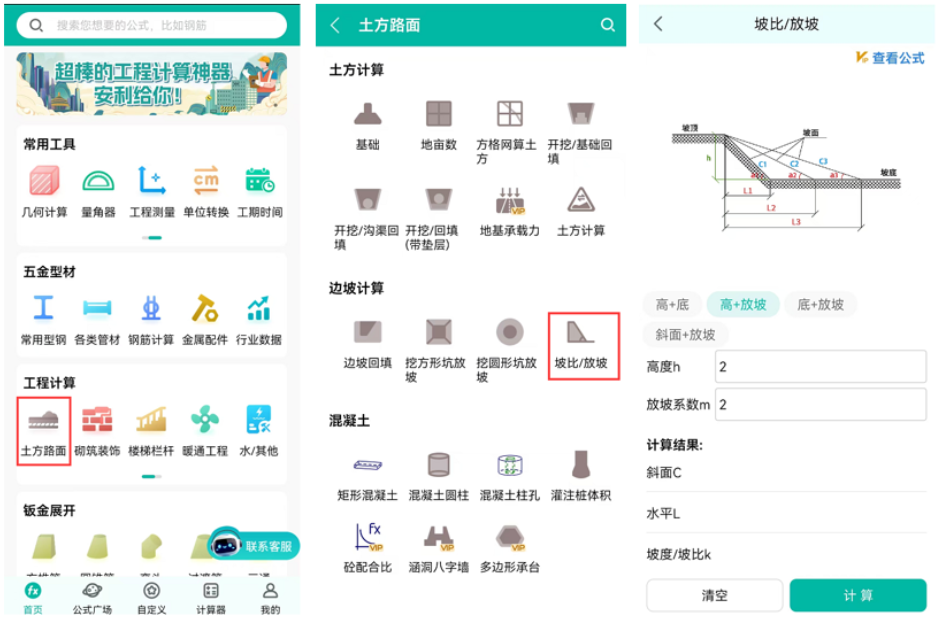Select the 高+底 calculation mode
The height and width of the screenshot is (624, 940).
coord(672,305)
